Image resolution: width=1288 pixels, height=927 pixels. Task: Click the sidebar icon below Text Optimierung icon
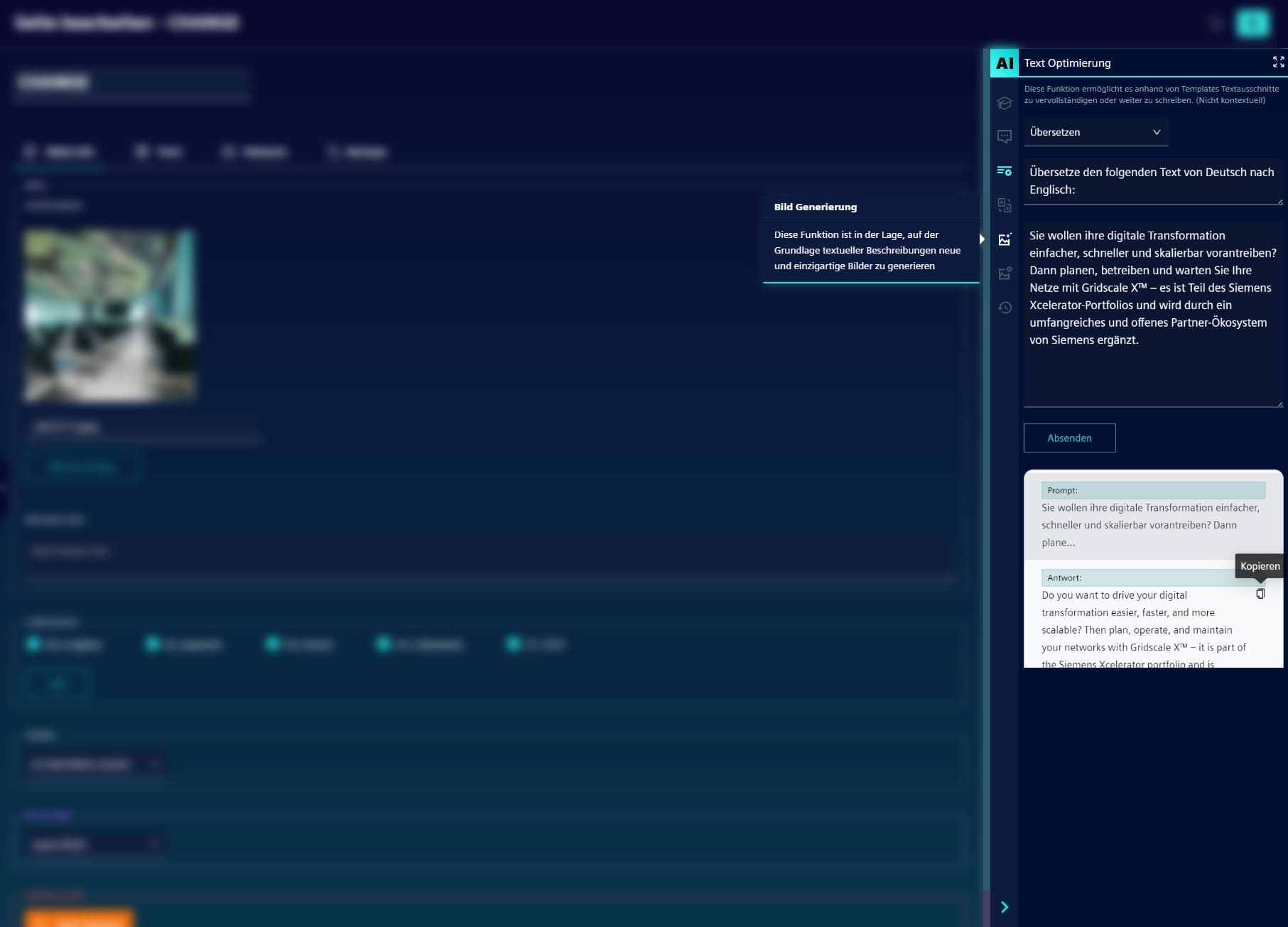tap(1004, 205)
